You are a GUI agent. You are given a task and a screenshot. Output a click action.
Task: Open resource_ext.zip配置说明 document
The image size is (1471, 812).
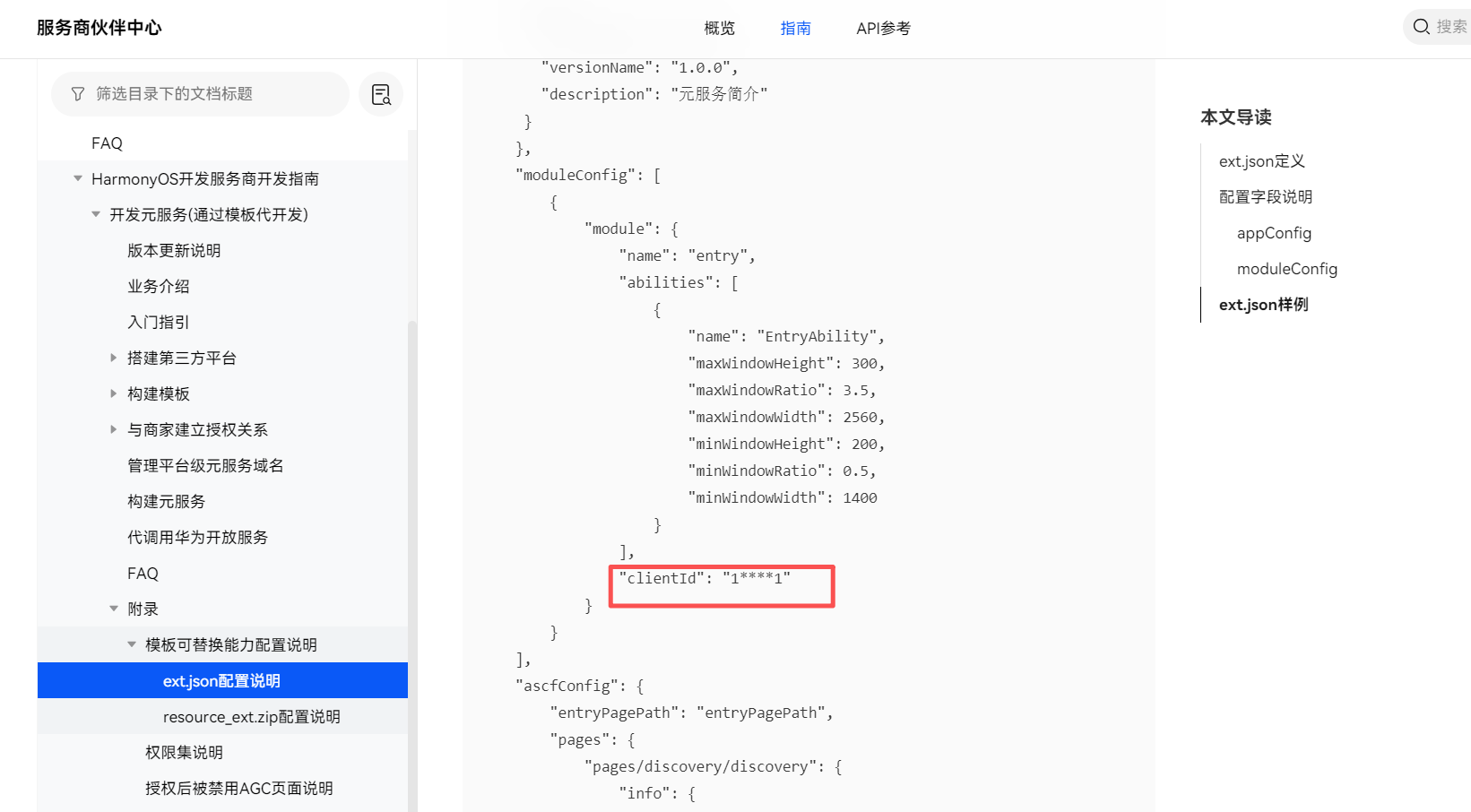(x=251, y=717)
